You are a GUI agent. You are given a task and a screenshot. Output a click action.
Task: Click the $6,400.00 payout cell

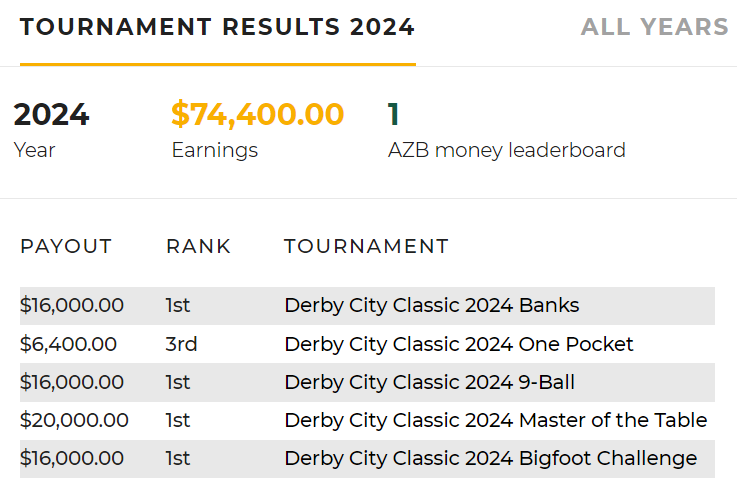(68, 344)
